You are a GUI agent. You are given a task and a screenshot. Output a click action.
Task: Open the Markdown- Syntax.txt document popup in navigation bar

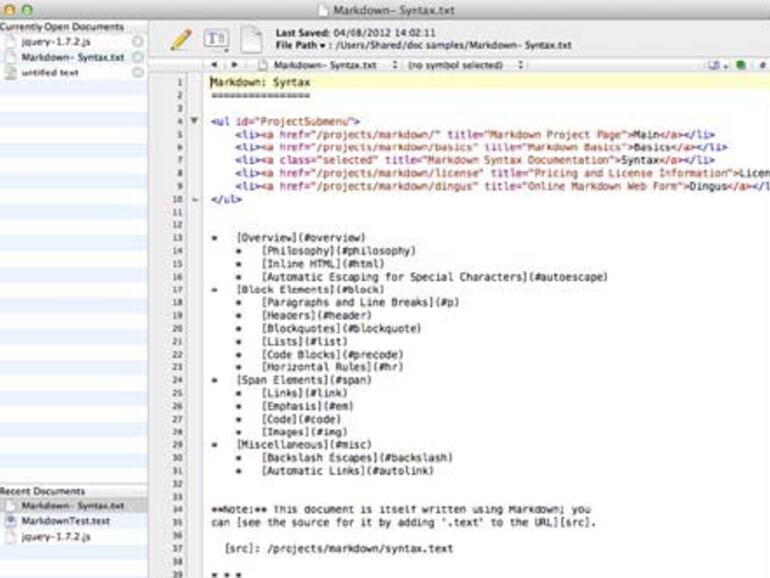point(318,65)
